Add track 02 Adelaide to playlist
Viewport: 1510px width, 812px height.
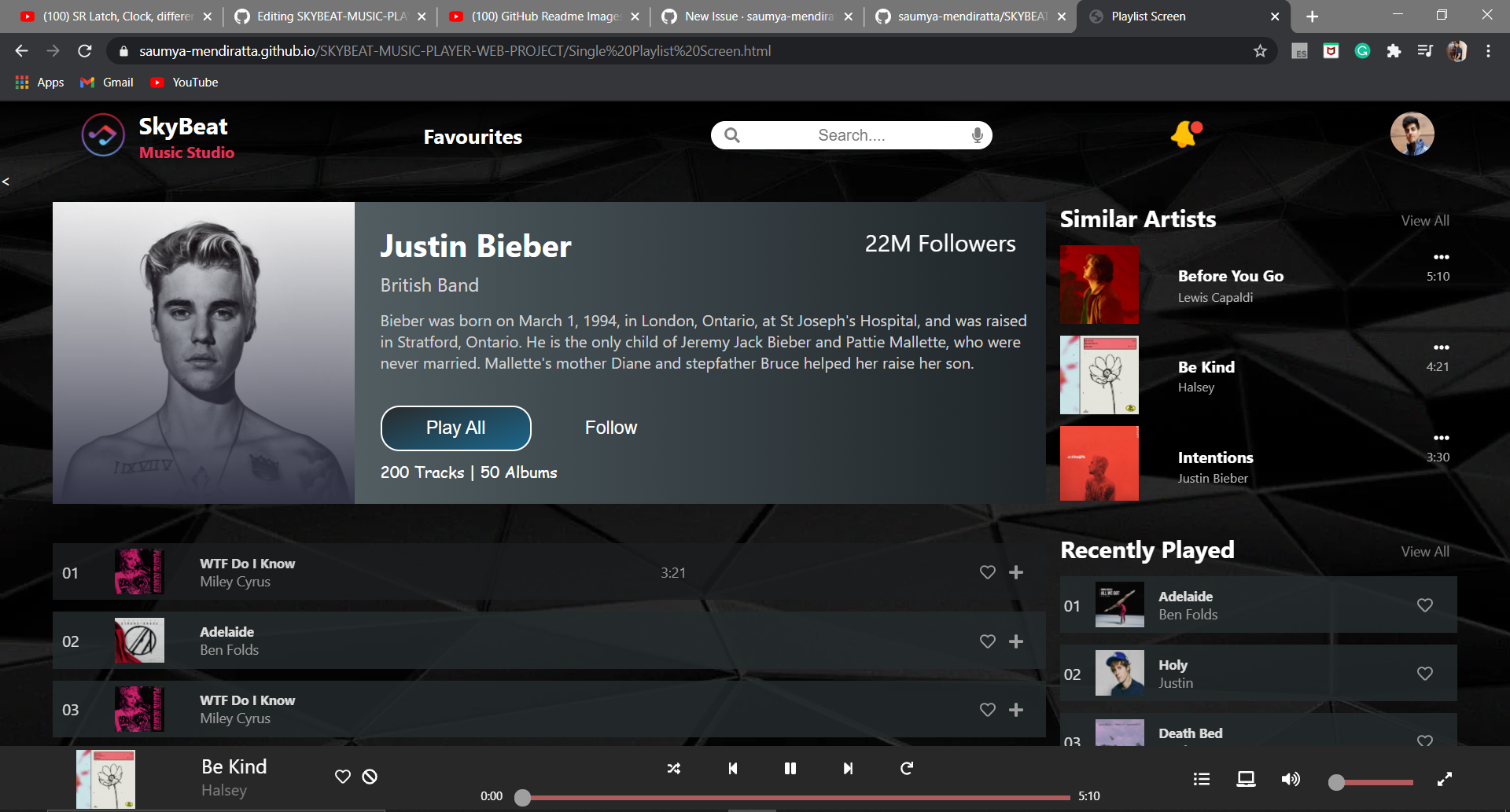click(1016, 641)
